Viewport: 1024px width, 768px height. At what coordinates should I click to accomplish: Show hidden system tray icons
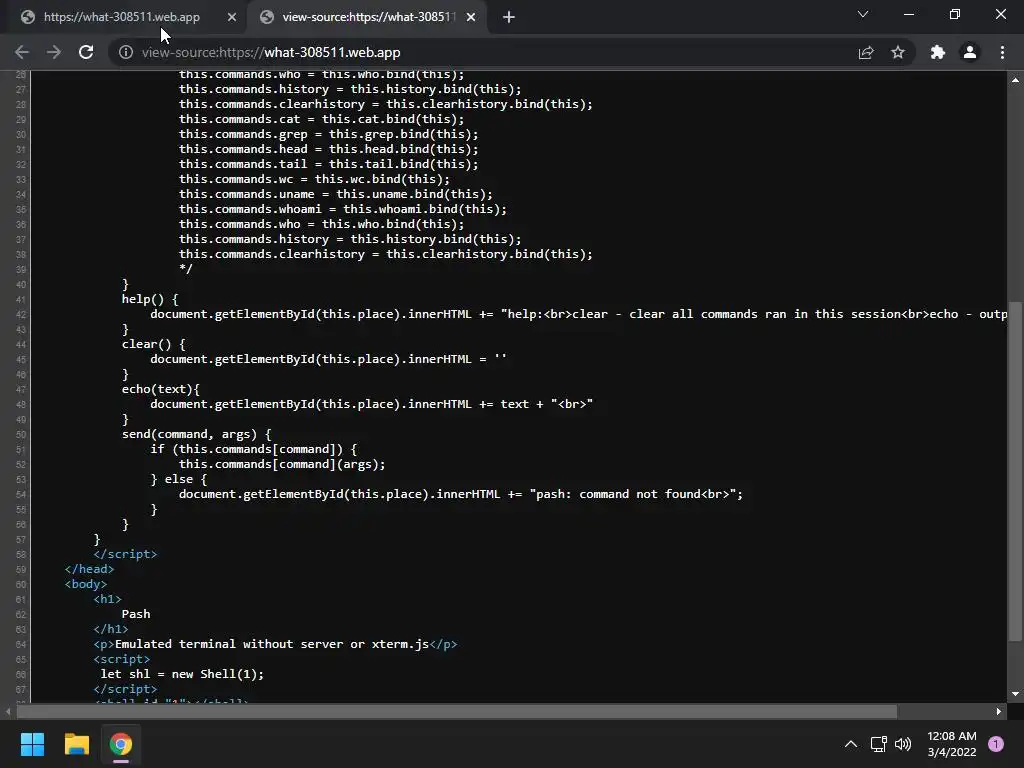pos(850,744)
